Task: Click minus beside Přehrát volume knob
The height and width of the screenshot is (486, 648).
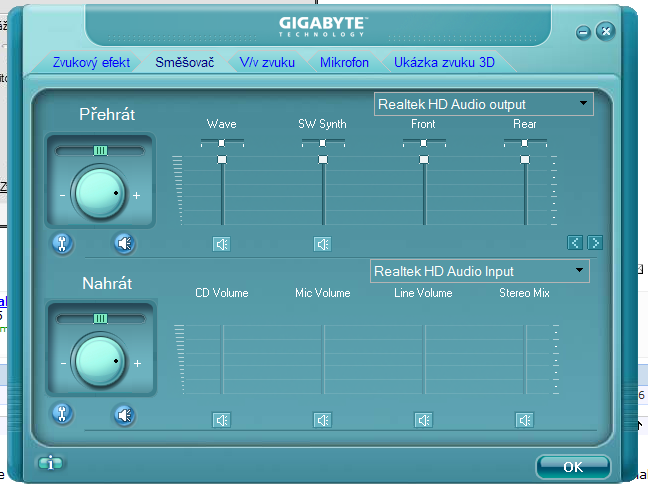Action: [62, 195]
